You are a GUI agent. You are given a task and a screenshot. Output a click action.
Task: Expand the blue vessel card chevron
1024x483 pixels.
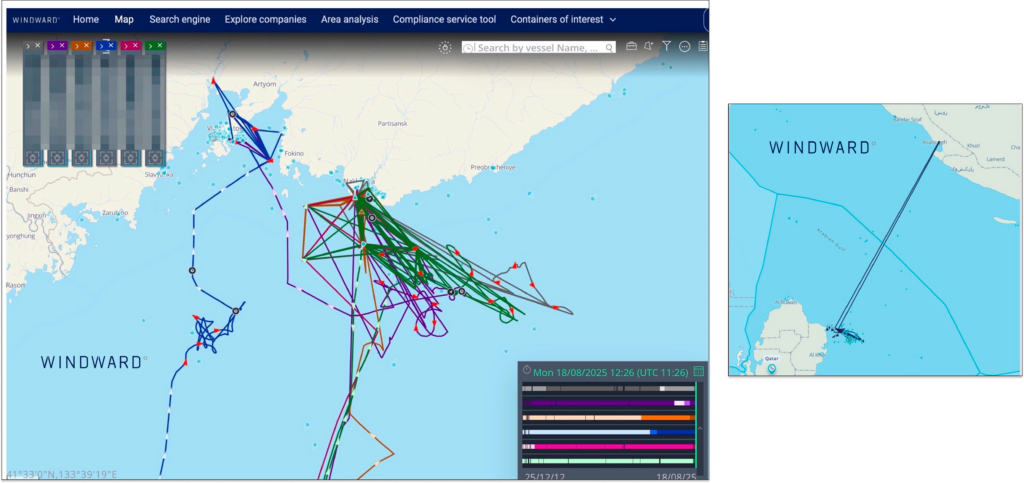[101, 46]
